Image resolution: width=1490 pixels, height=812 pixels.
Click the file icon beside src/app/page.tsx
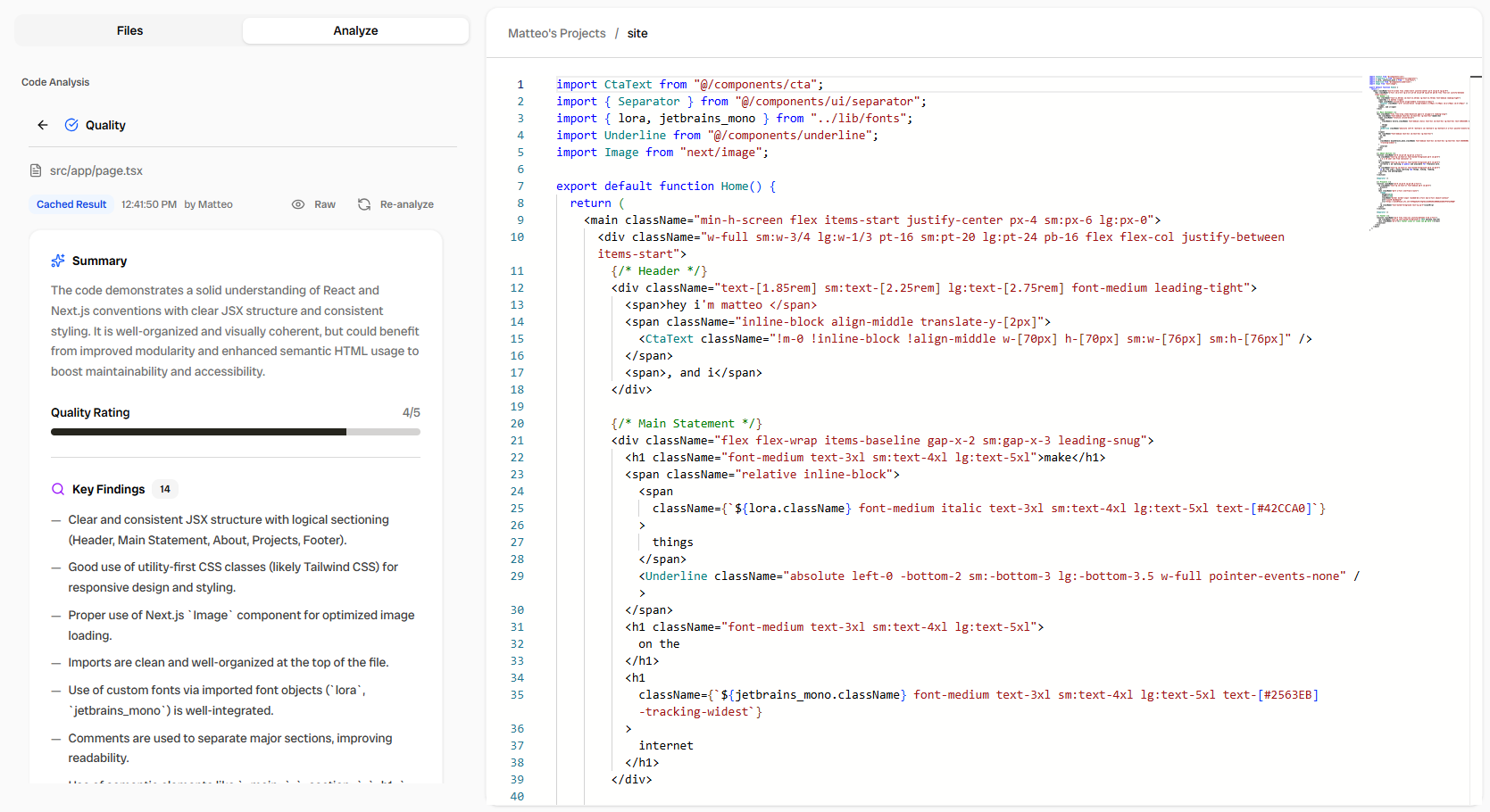click(x=36, y=170)
